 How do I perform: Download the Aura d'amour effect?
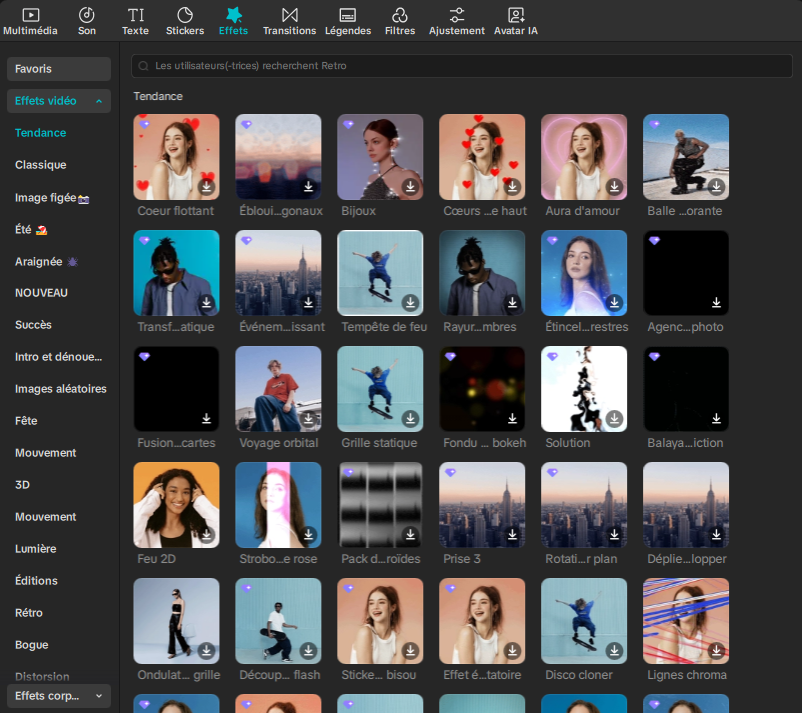coord(614,187)
